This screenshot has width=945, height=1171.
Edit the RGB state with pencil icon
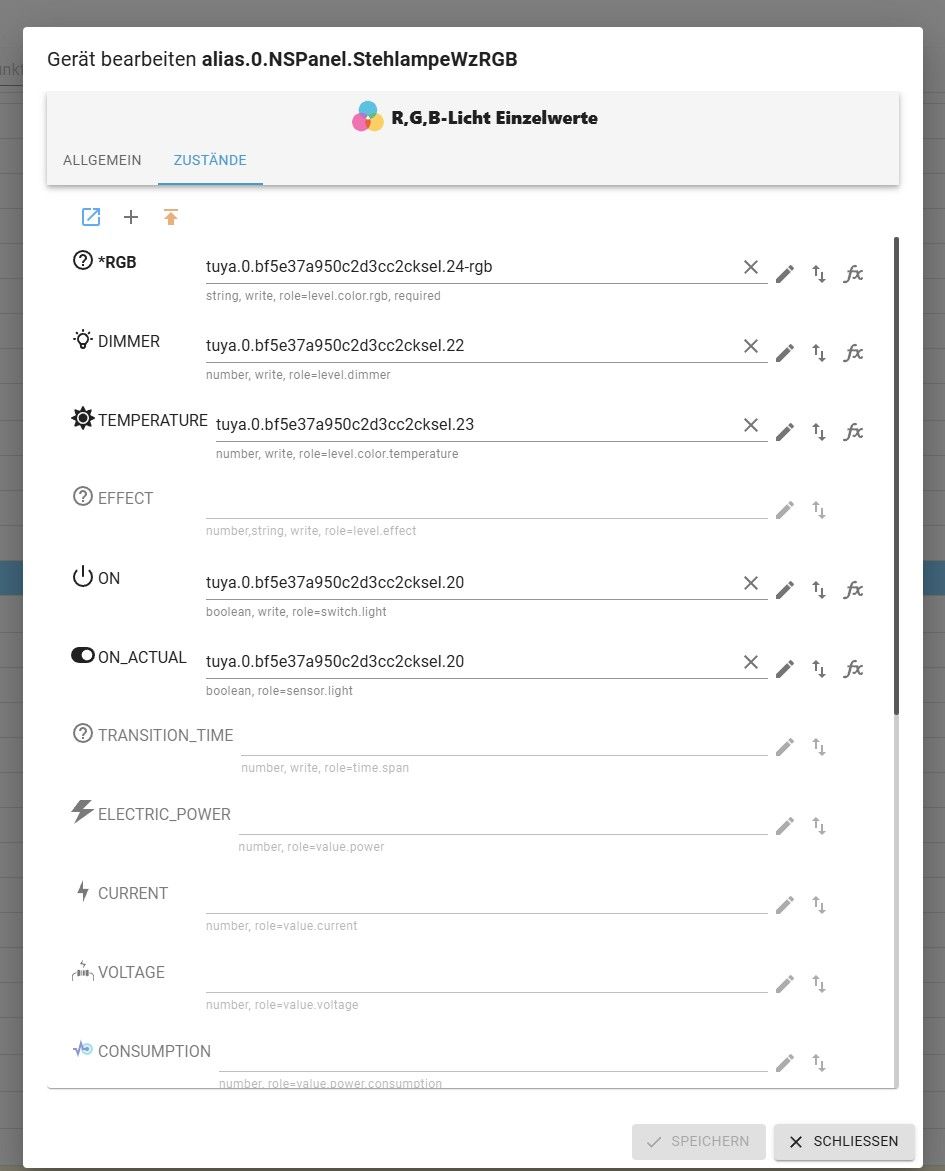tap(785, 273)
